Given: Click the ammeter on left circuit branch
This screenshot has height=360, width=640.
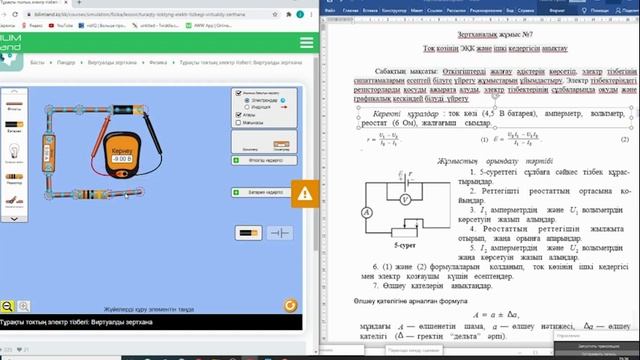Looking at the screenshot, I should click(x=48, y=153).
